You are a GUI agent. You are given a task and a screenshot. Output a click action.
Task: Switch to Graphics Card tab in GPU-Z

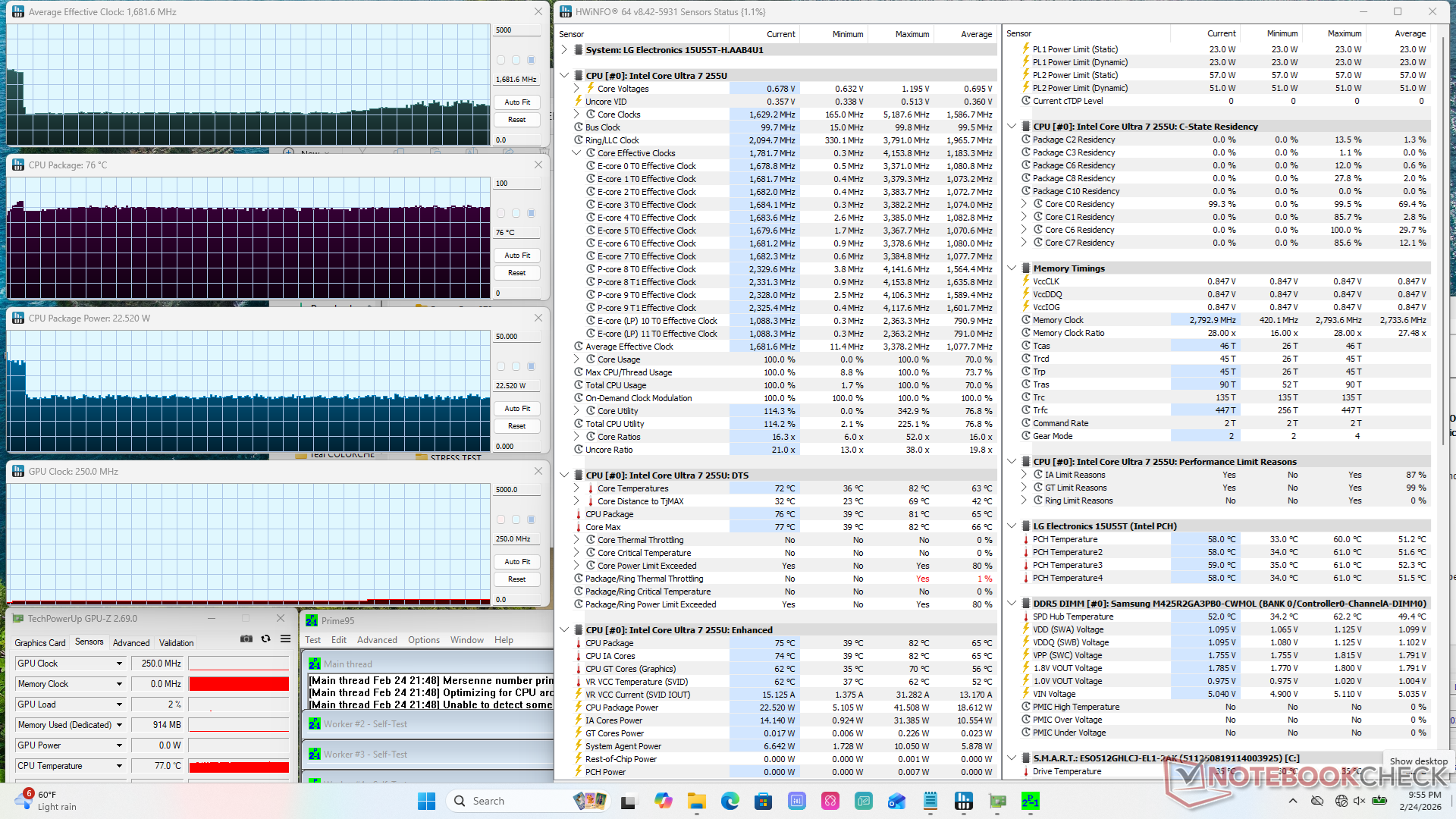[x=40, y=642]
